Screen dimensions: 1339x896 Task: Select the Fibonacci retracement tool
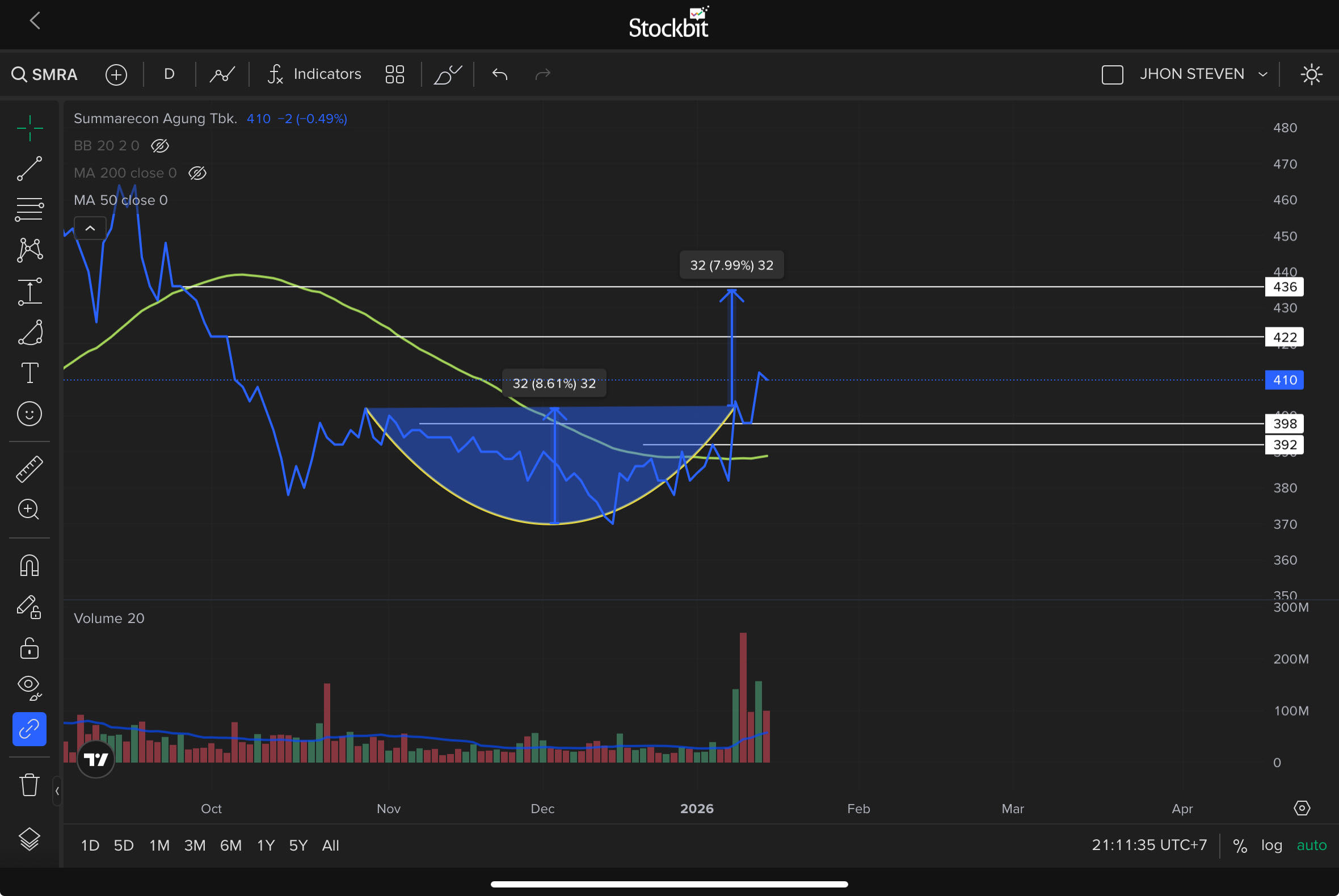[x=29, y=209]
